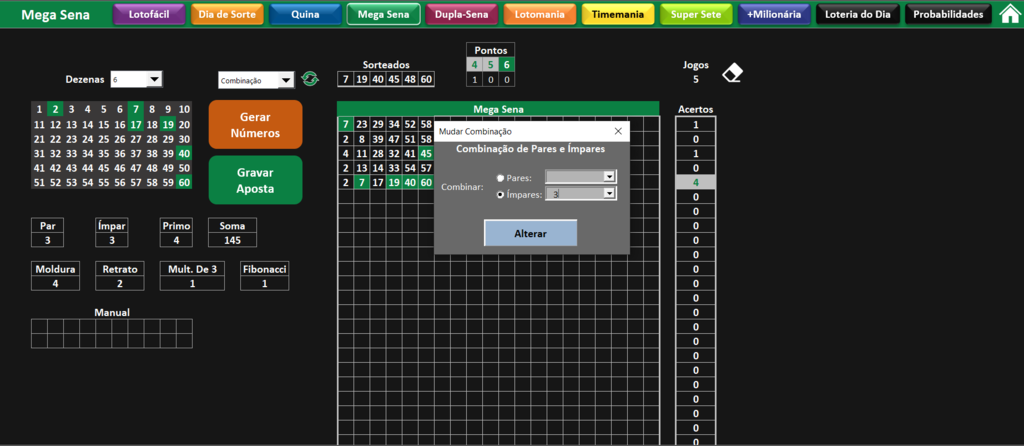Screen dimensions: 1024x446
Task: Click the Ímpar value box
Action: [112, 240]
